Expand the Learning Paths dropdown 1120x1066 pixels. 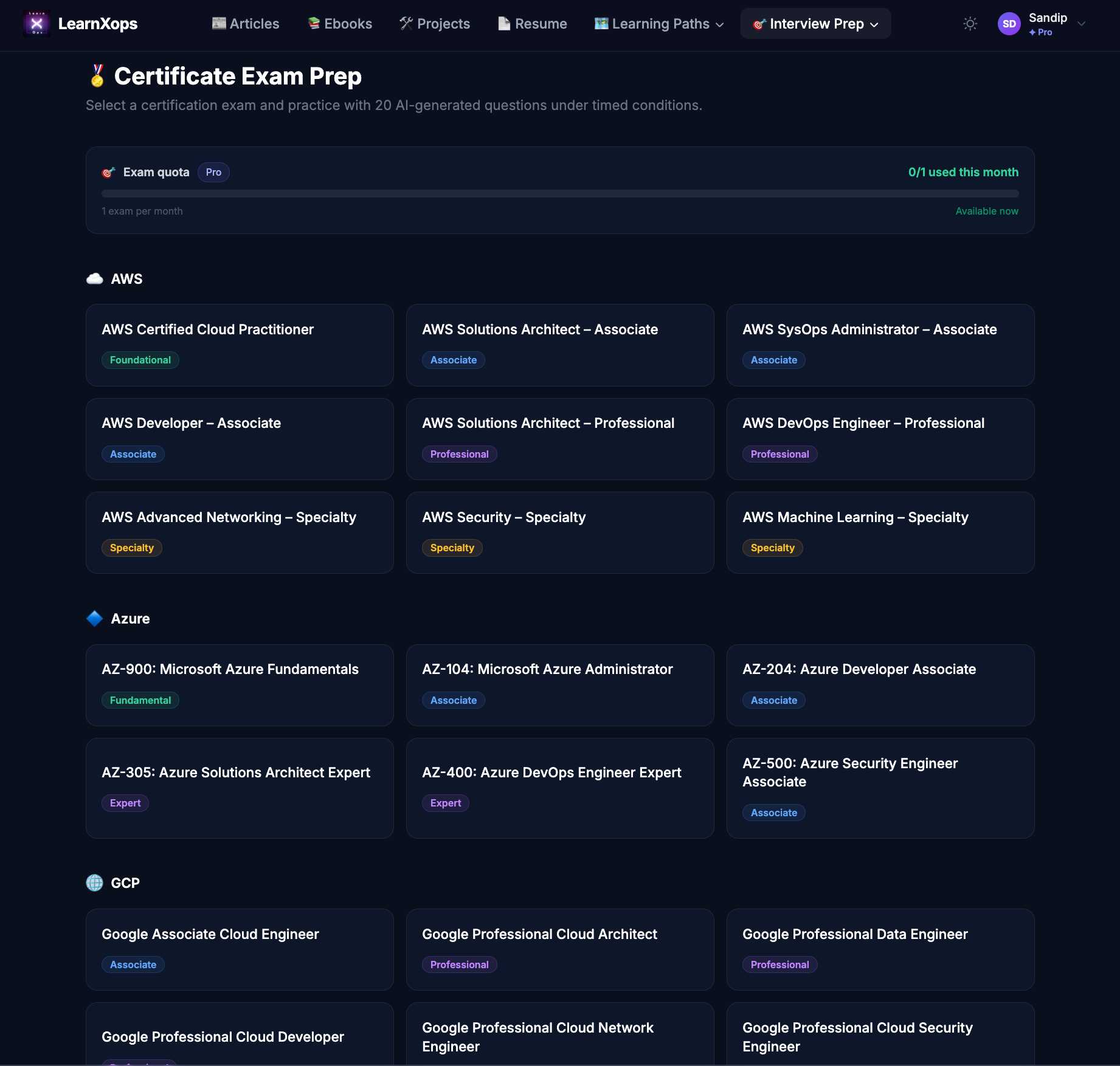pyautogui.click(x=659, y=24)
